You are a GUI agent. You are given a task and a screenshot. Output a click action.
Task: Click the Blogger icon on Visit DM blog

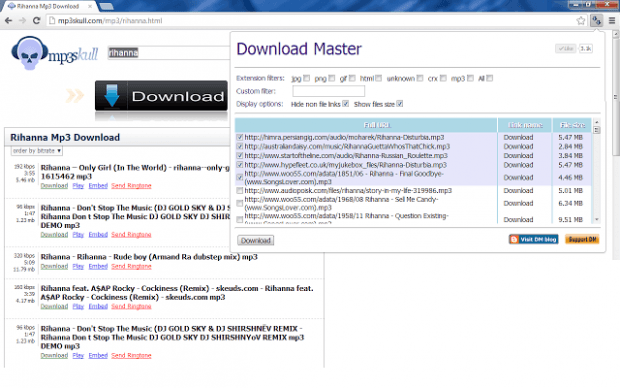coord(514,239)
